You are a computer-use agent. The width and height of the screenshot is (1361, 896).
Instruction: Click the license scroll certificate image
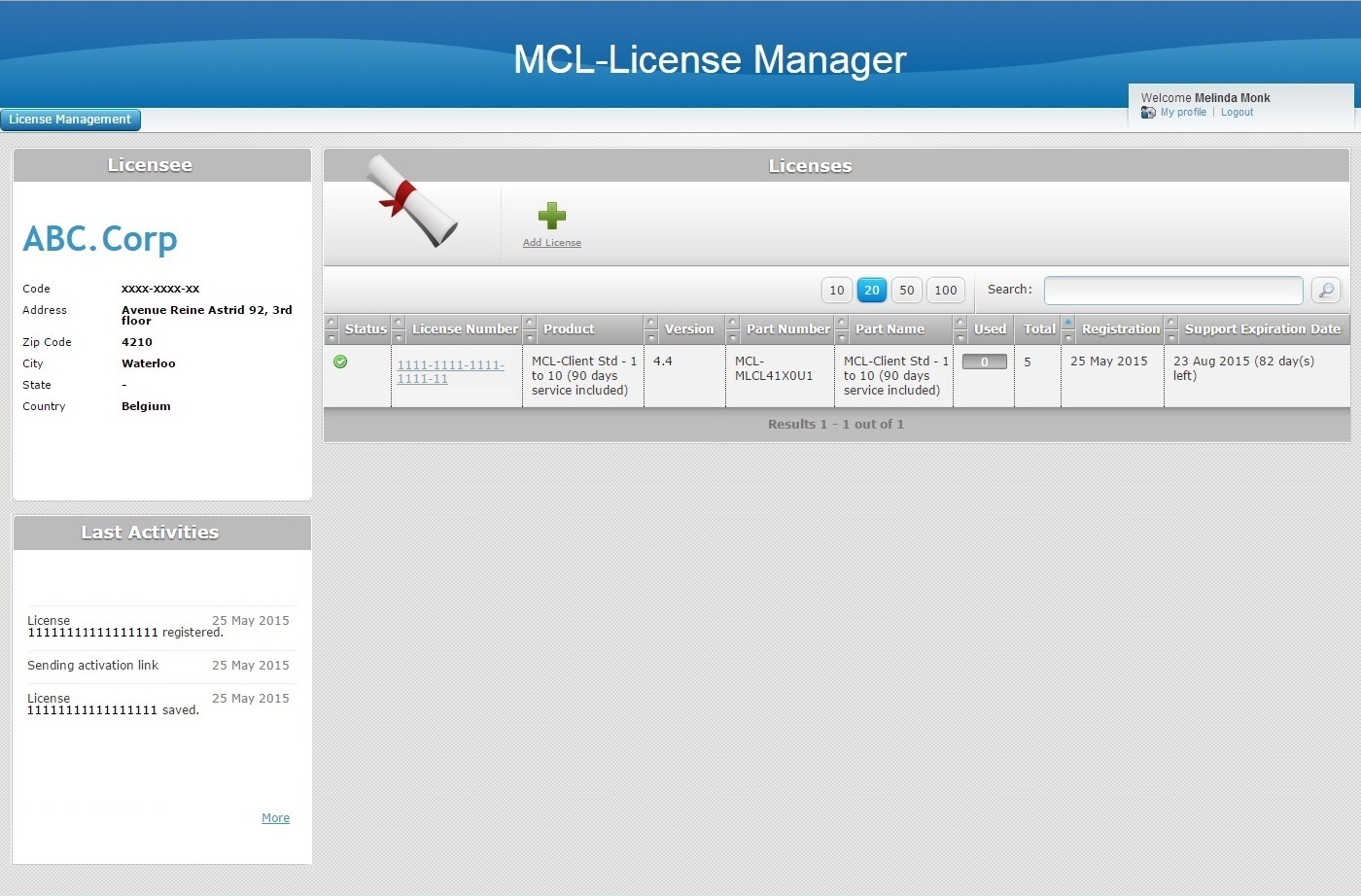pyautogui.click(x=410, y=201)
